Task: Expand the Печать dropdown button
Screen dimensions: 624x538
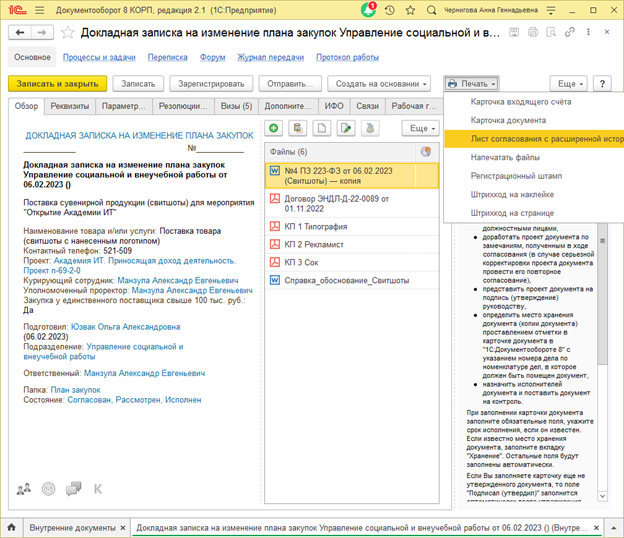Action: [x=471, y=84]
